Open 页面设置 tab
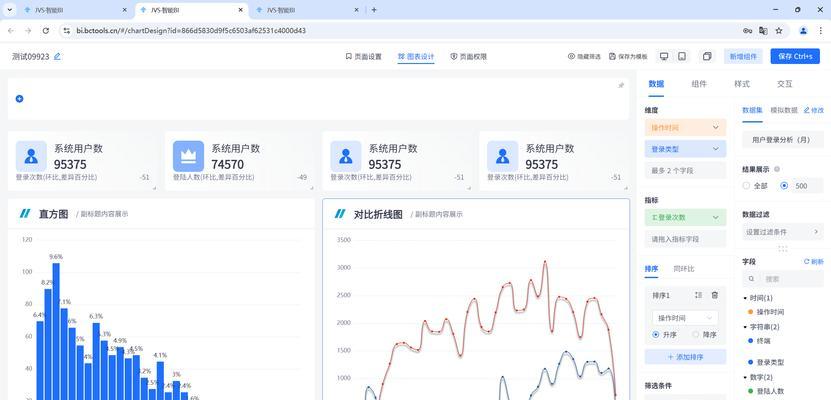Viewport: 831px width, 400px height. coord(363,57)
